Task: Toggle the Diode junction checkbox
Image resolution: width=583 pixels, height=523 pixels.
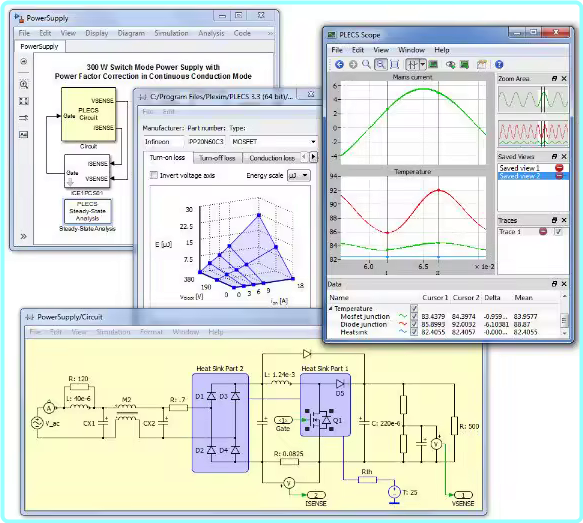Action: [x=414, y=324]
